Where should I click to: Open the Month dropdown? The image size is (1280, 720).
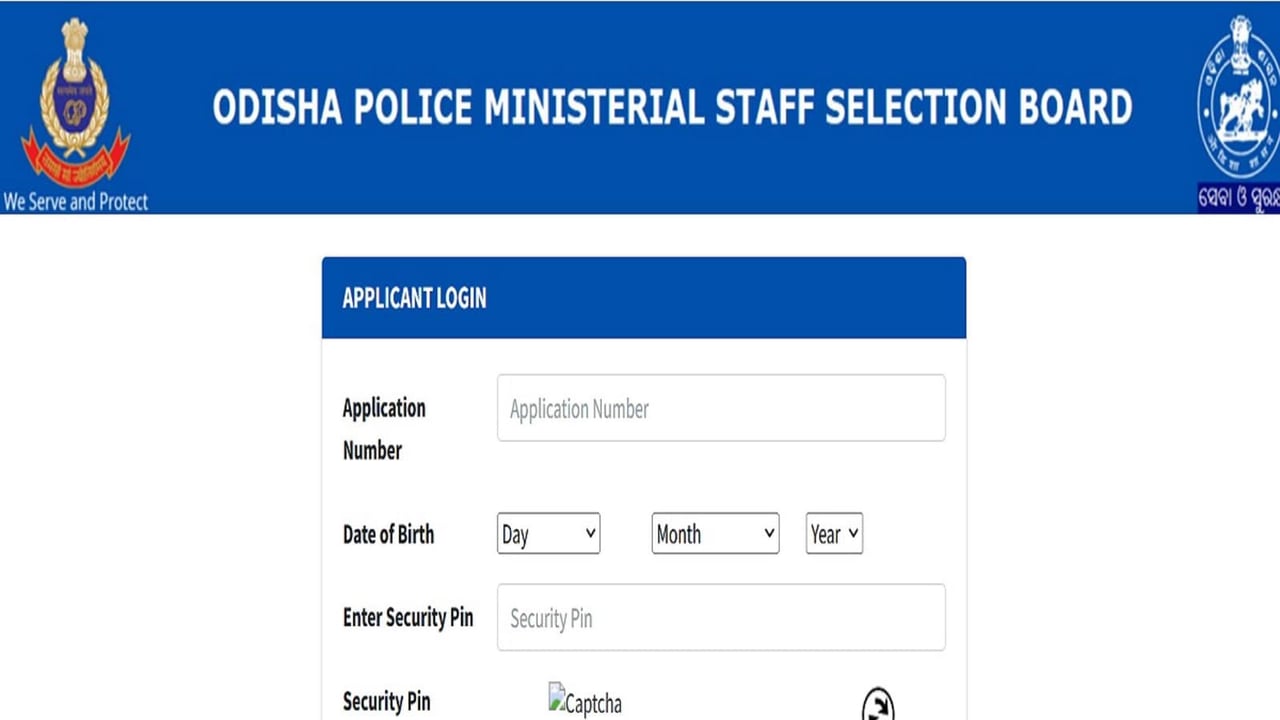[x=715, y=534]
